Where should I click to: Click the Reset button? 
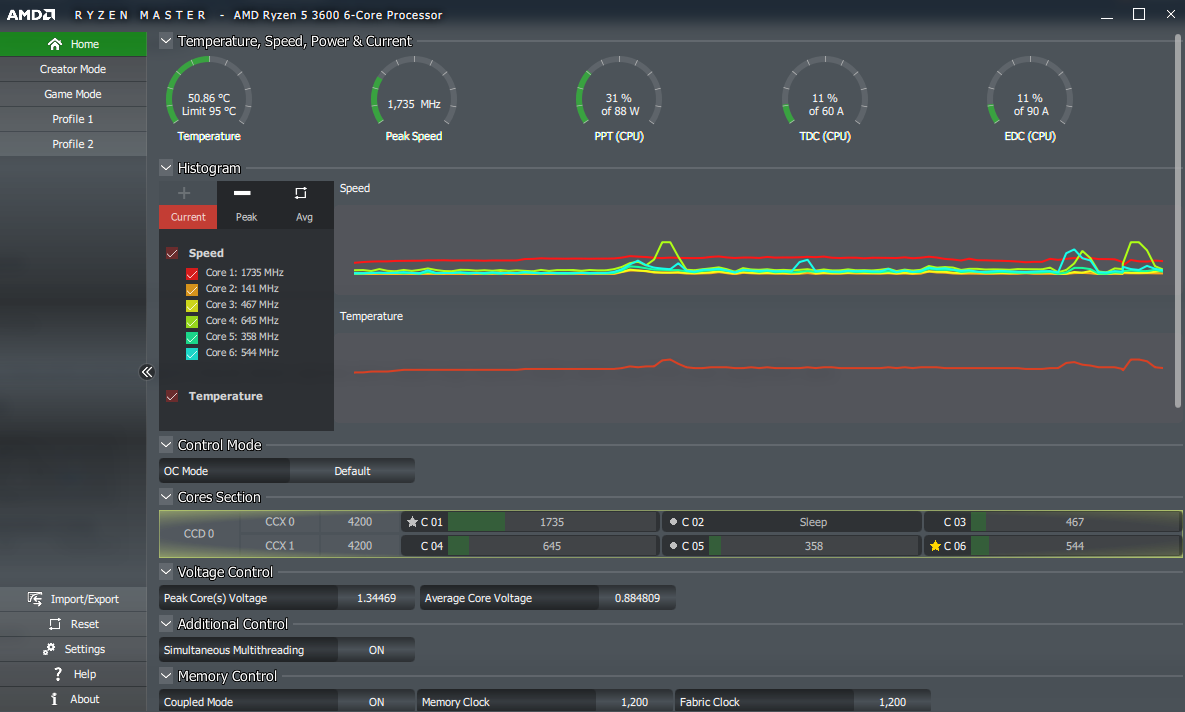[x=73, y=624]
